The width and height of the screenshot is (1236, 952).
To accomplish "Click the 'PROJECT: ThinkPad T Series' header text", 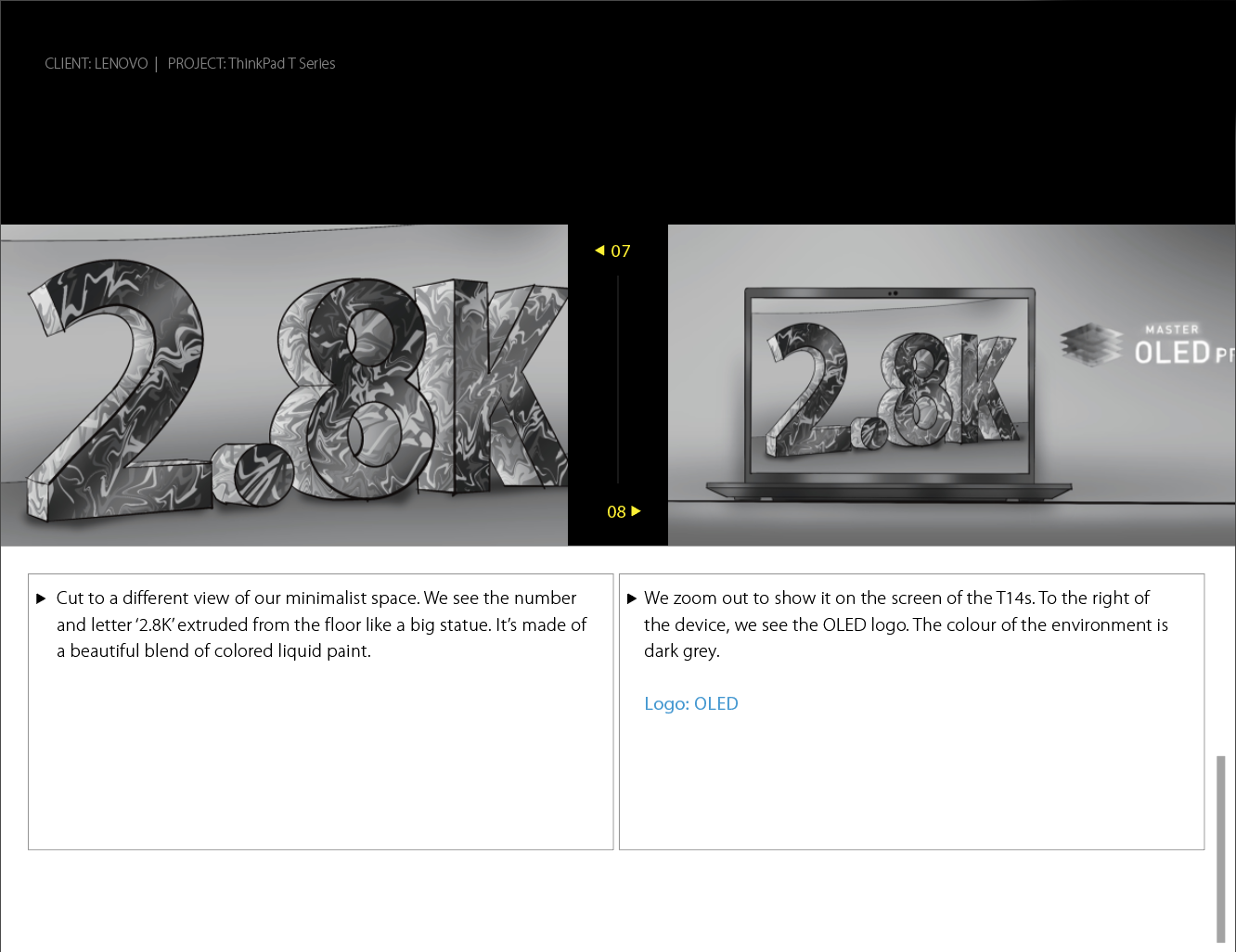I will [251, 64].
